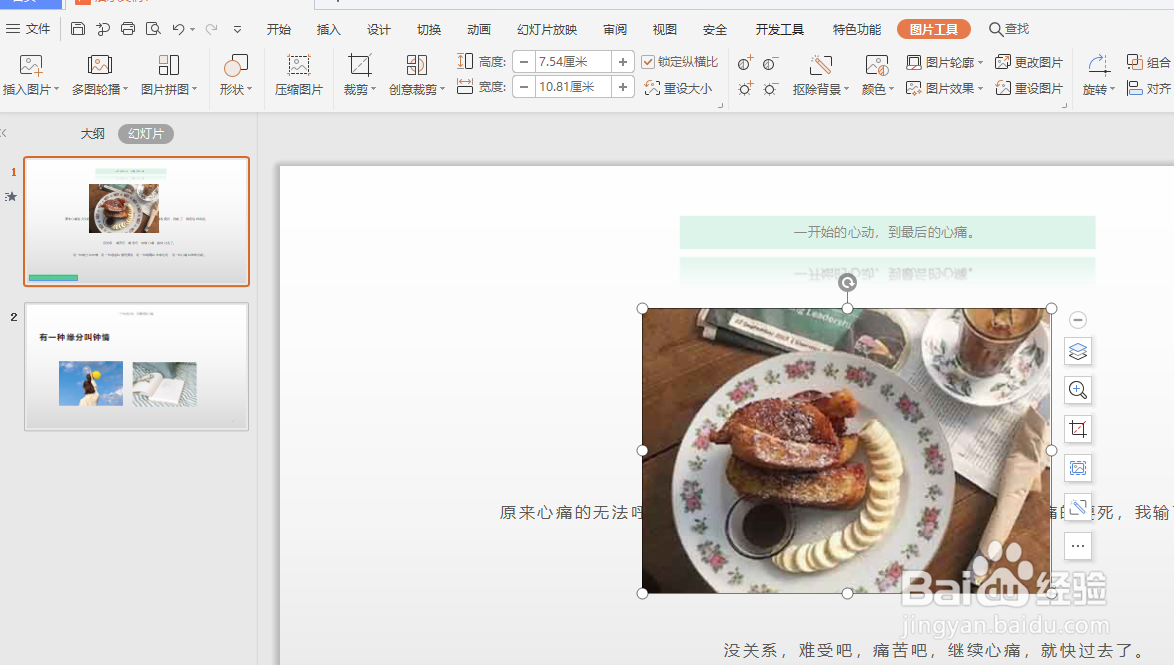
Task: Click the crop floating button beside image
Action: [1077, 429]
